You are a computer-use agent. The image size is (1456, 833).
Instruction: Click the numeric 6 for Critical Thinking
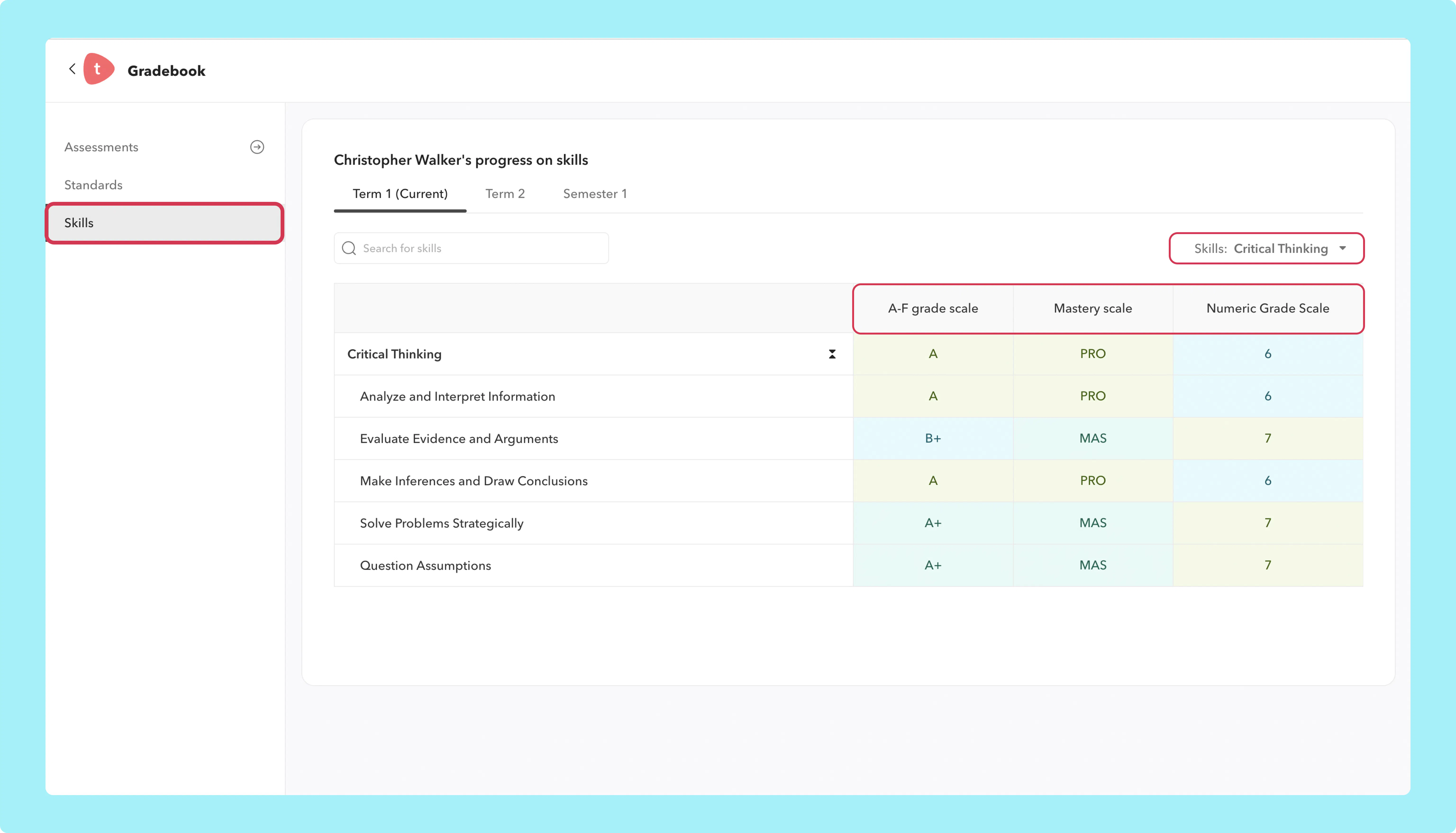(1268, 354)
